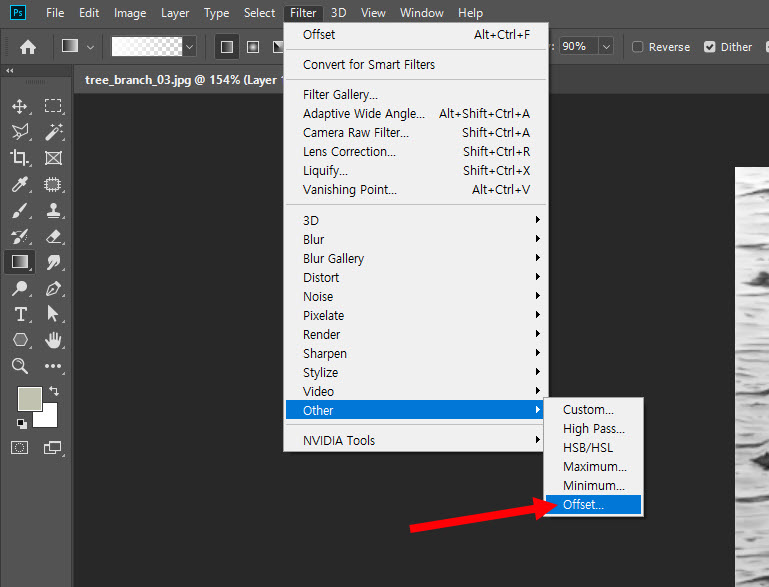Select the Eyedropper tool
Screen dimensions: 769x587
click(x=20, y=184)
